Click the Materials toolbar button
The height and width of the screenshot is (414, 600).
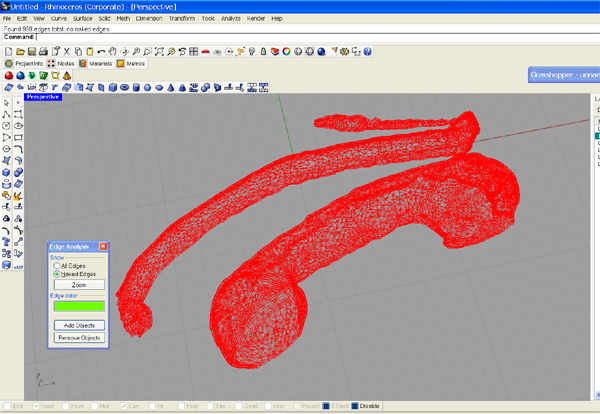(96, 64)
